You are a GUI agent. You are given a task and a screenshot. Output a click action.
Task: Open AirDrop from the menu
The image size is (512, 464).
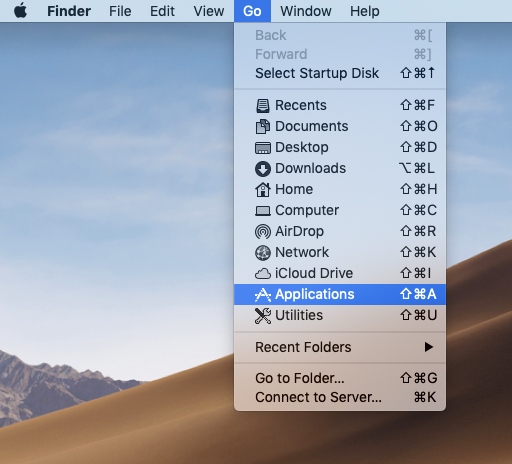coord(340,231)
